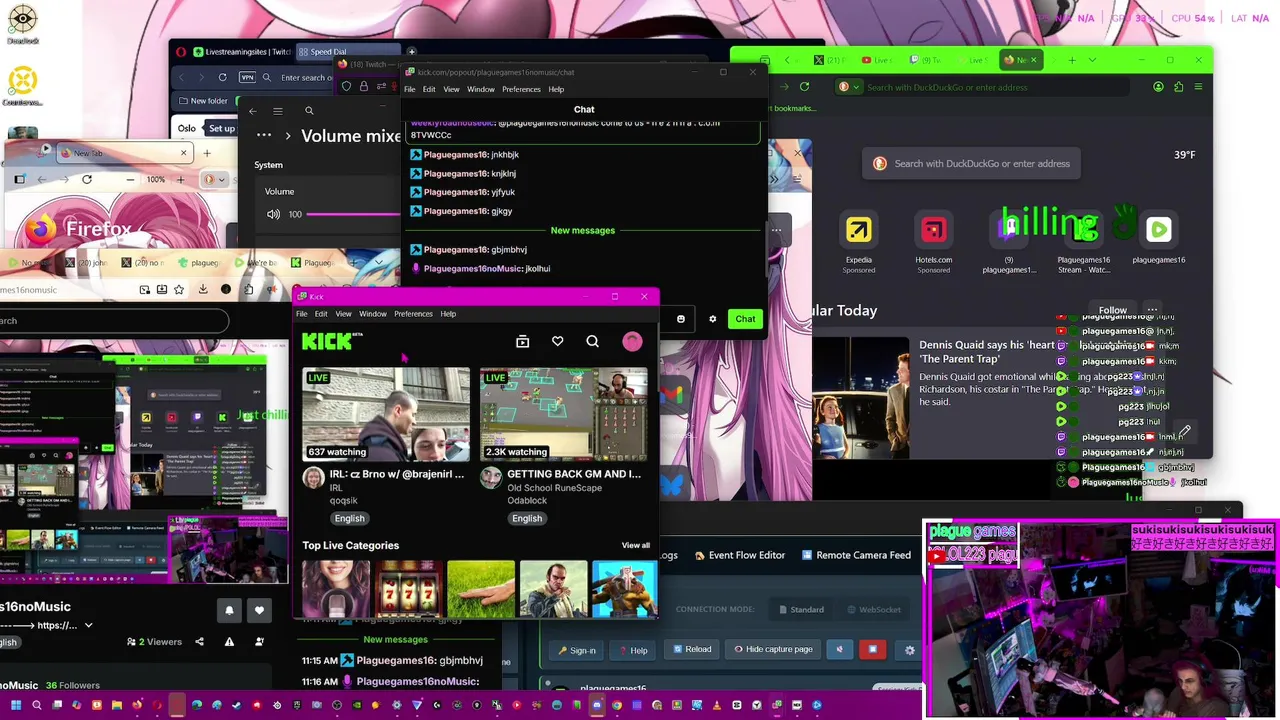Open the gear icon beside Hide capture page
Viewport: 1280px width, 720px height.
click(909, 650)
